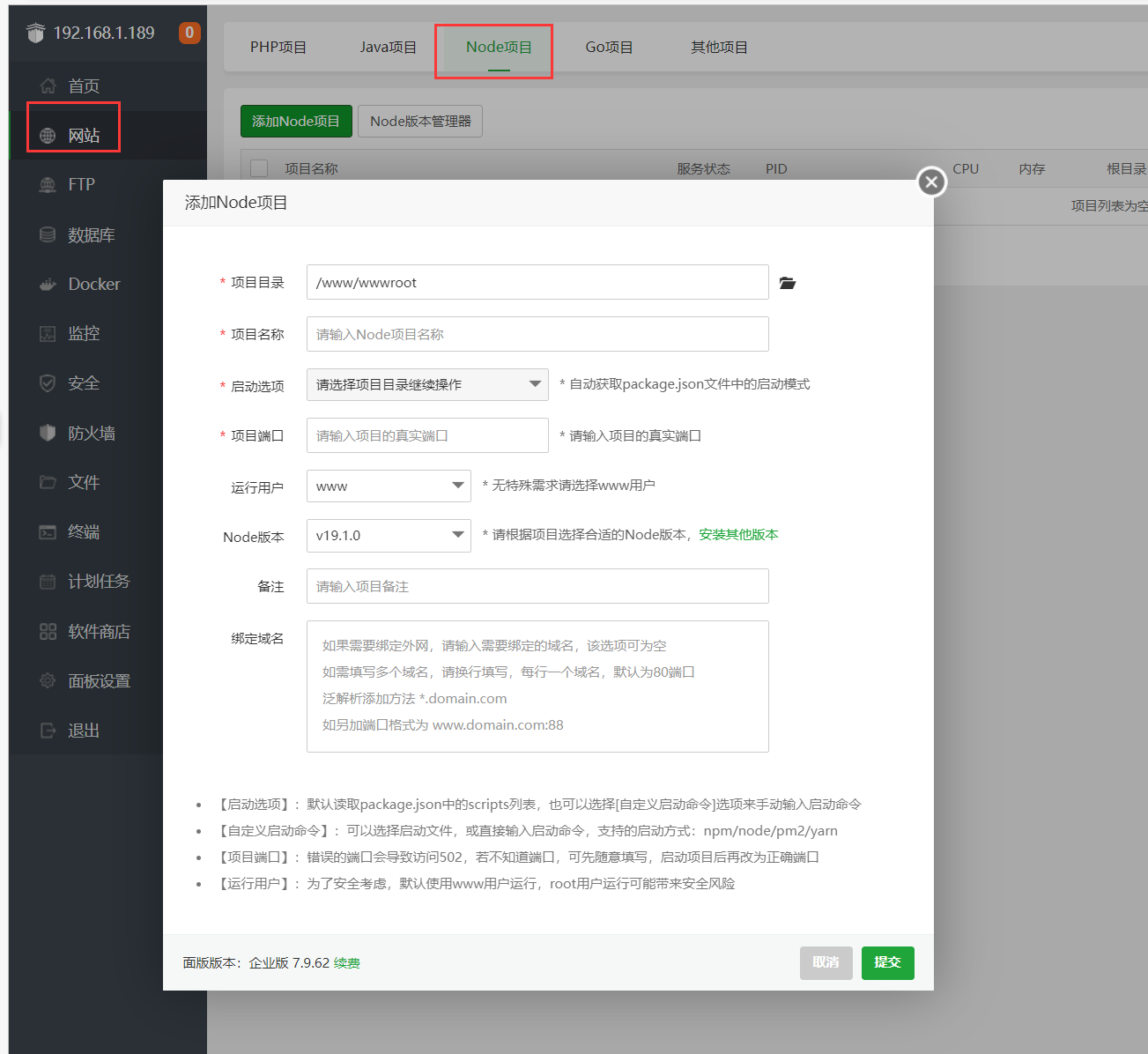Follow the 安装其他版本 link

tap(738, 535)
